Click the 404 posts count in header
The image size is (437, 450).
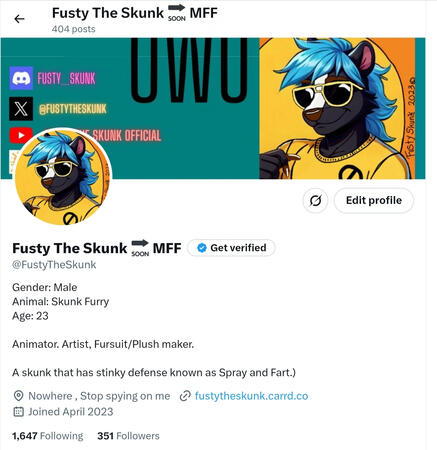click(x=73, y=29)
